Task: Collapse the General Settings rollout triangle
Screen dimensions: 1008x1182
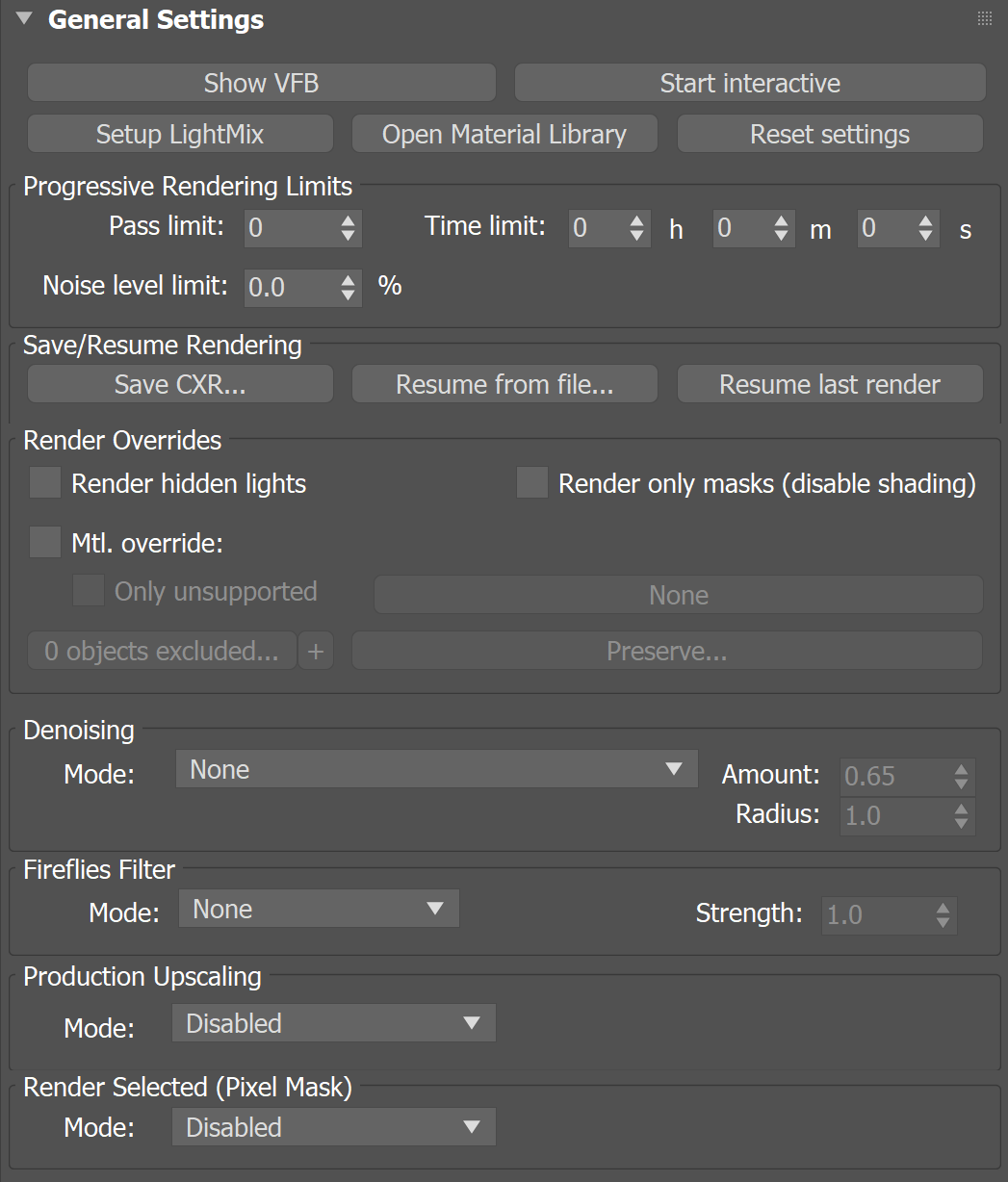Action: point(24,18)
